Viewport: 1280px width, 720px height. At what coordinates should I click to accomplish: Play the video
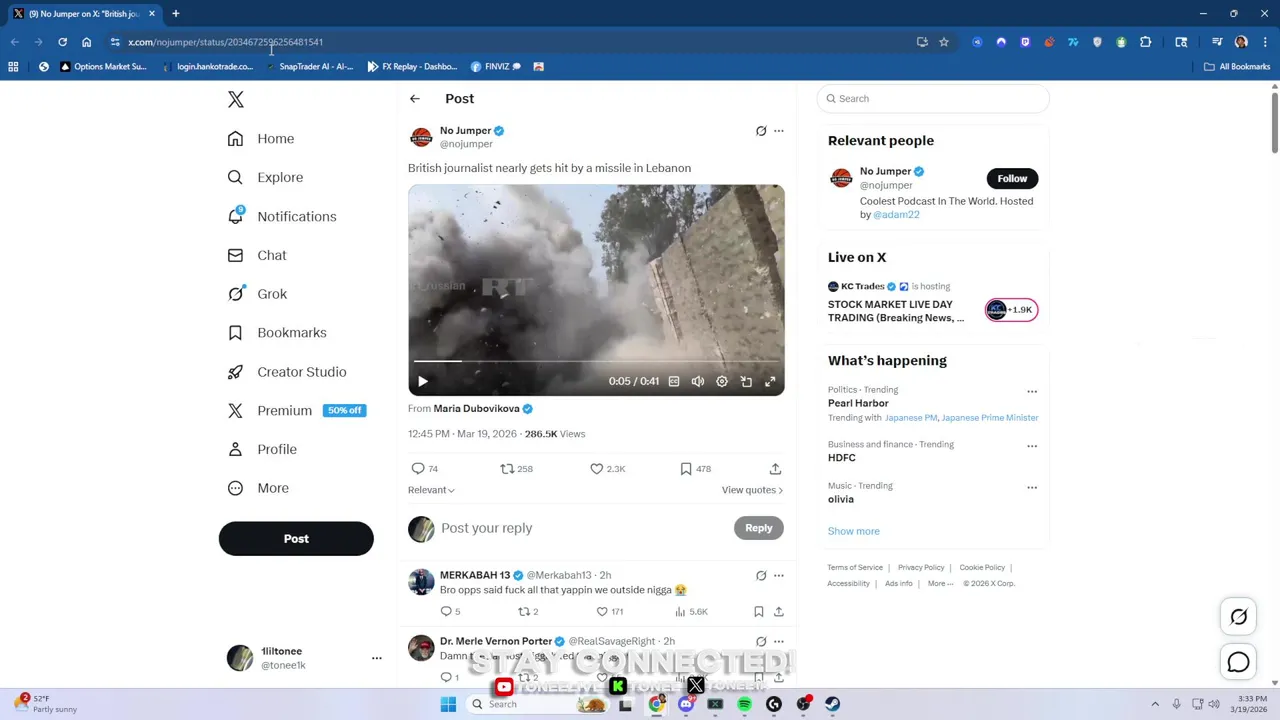(422, 381)
